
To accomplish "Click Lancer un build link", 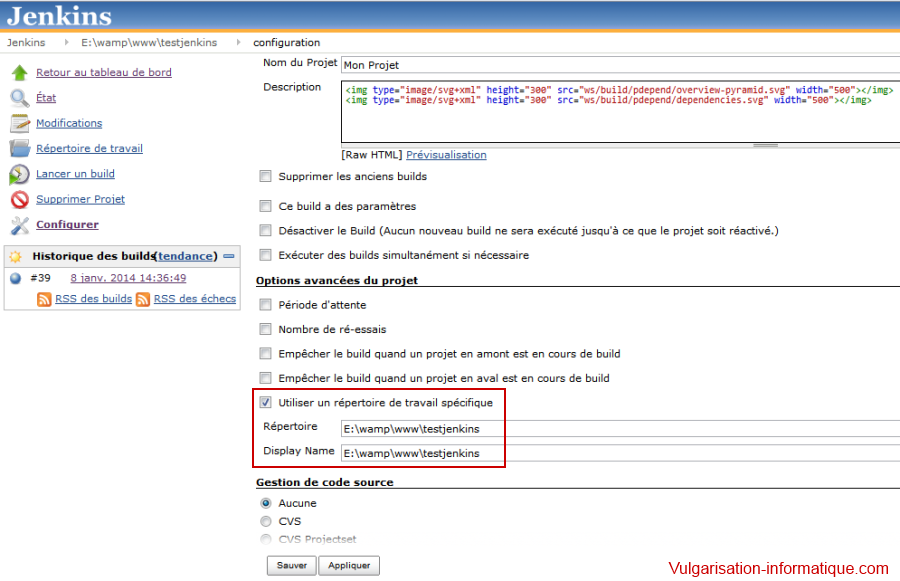I will [75, 173].
